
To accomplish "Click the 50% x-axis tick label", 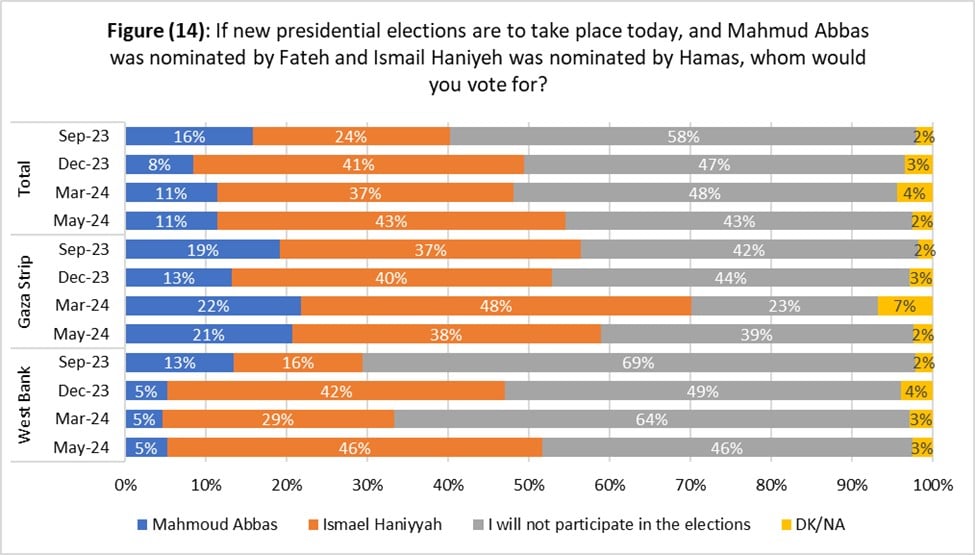I will [529, 485].
